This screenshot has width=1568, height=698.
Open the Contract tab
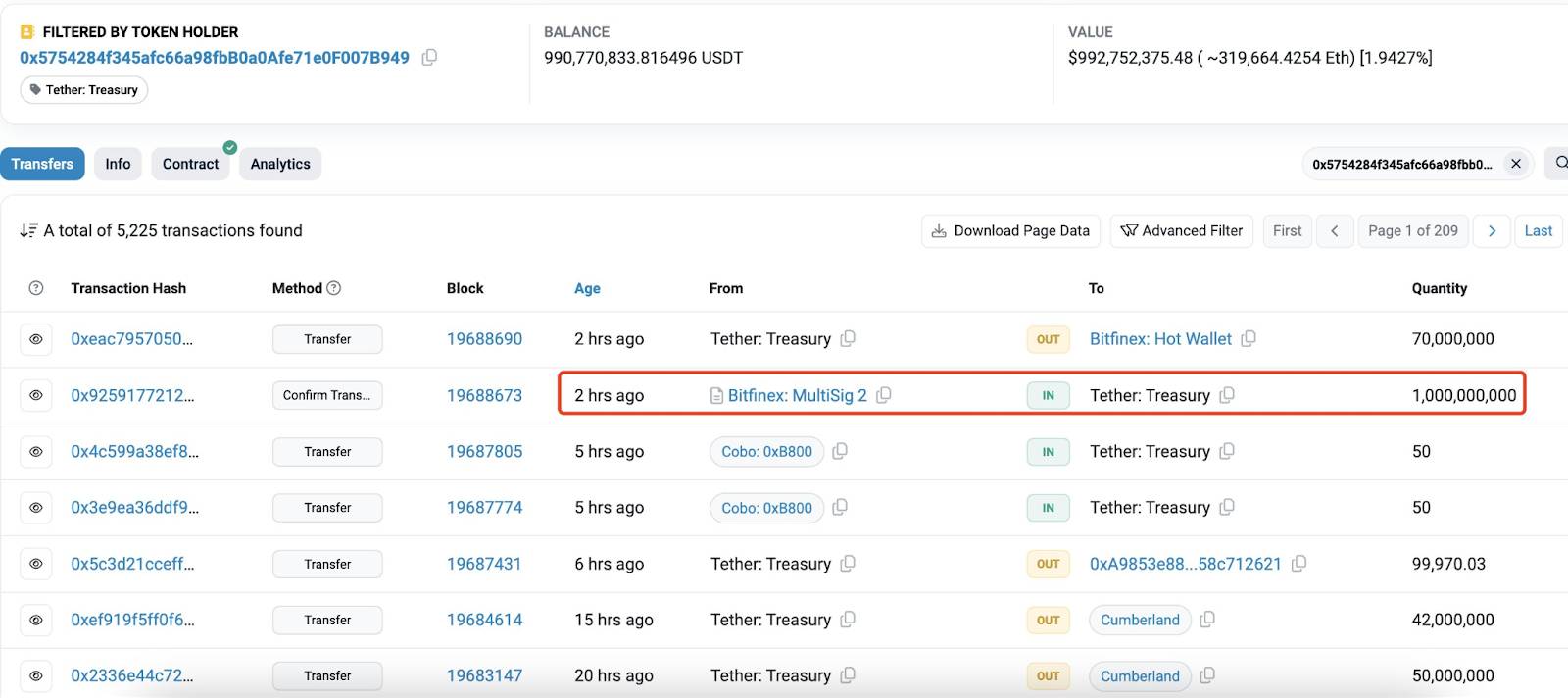click(190, 164)
